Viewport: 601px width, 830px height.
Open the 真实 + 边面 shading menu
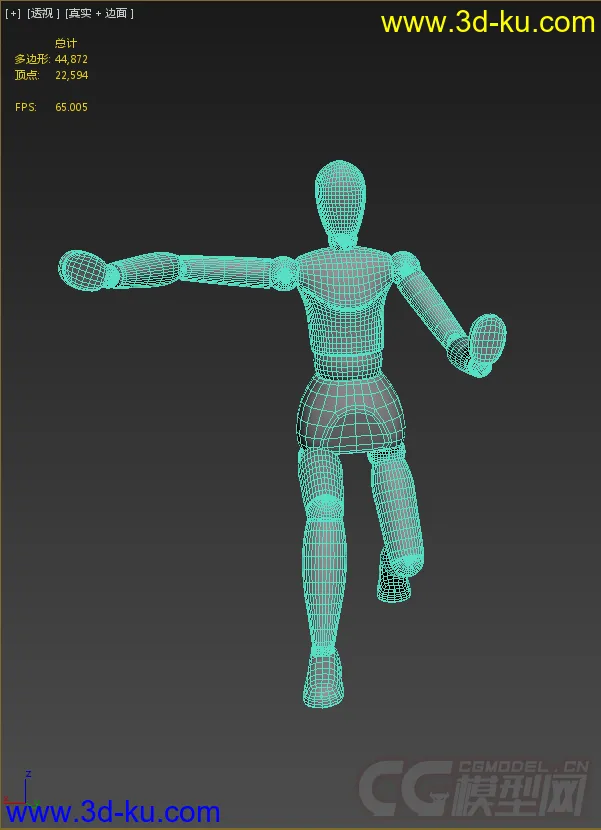[100, 13]
